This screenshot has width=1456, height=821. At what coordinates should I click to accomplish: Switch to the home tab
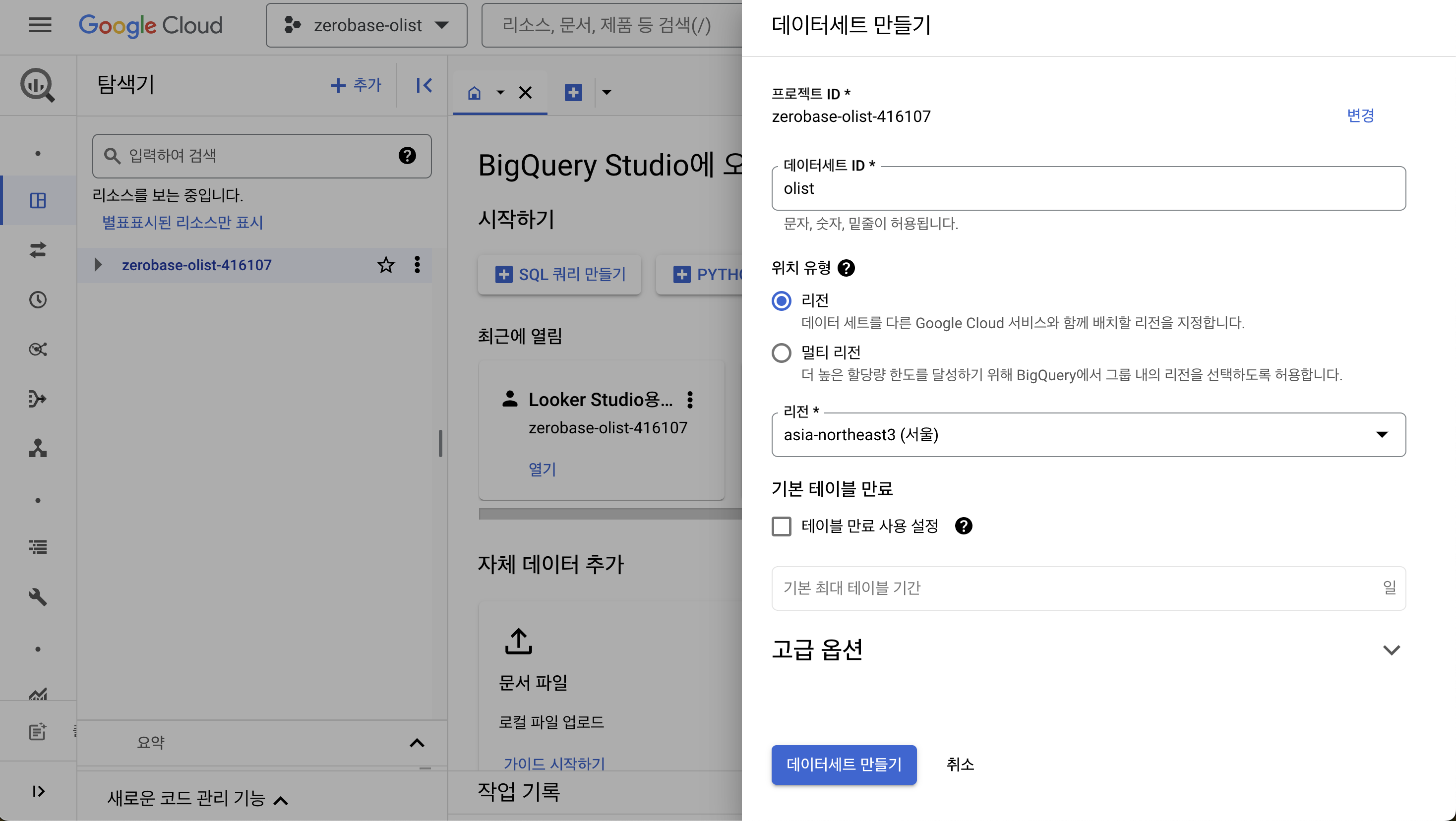pos(474,93)
